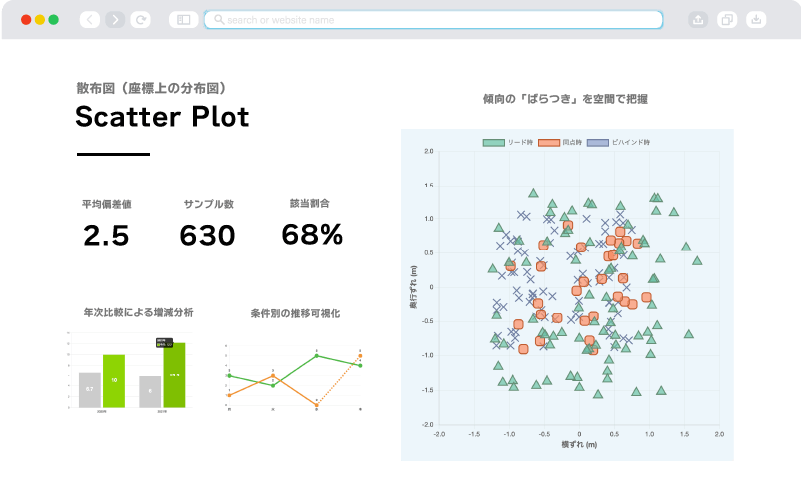Click the Scatter Plot heading
This screenshot has height=501, width=801.
(x=162, y=117)
